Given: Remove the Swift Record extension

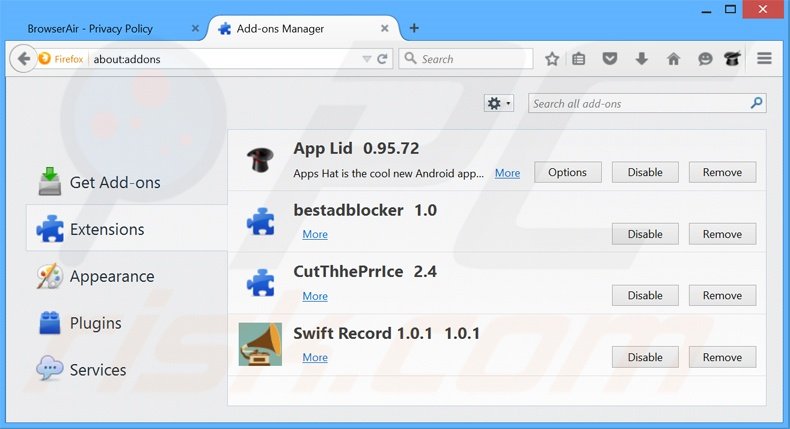Looking at the screenshot, I should pyautogui.click(x=722, y=357).
